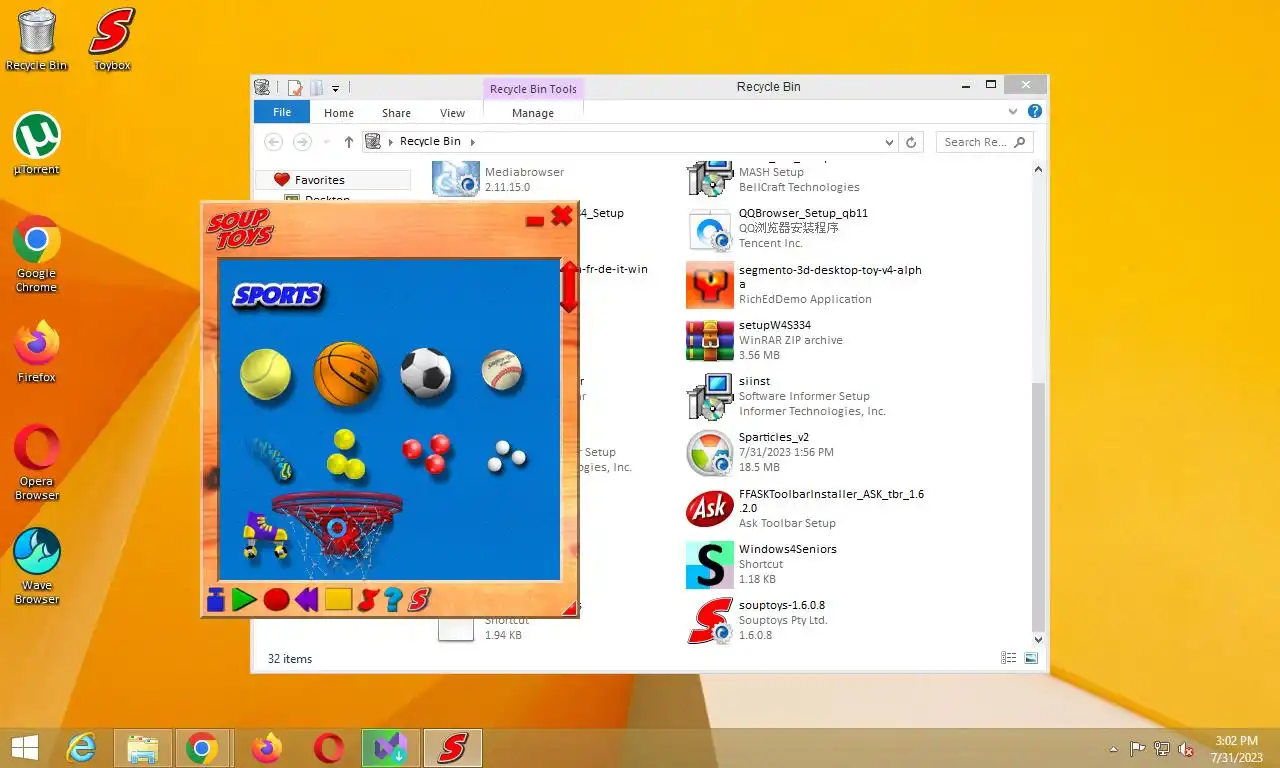Open recent locations dropdown arrow

326,142
